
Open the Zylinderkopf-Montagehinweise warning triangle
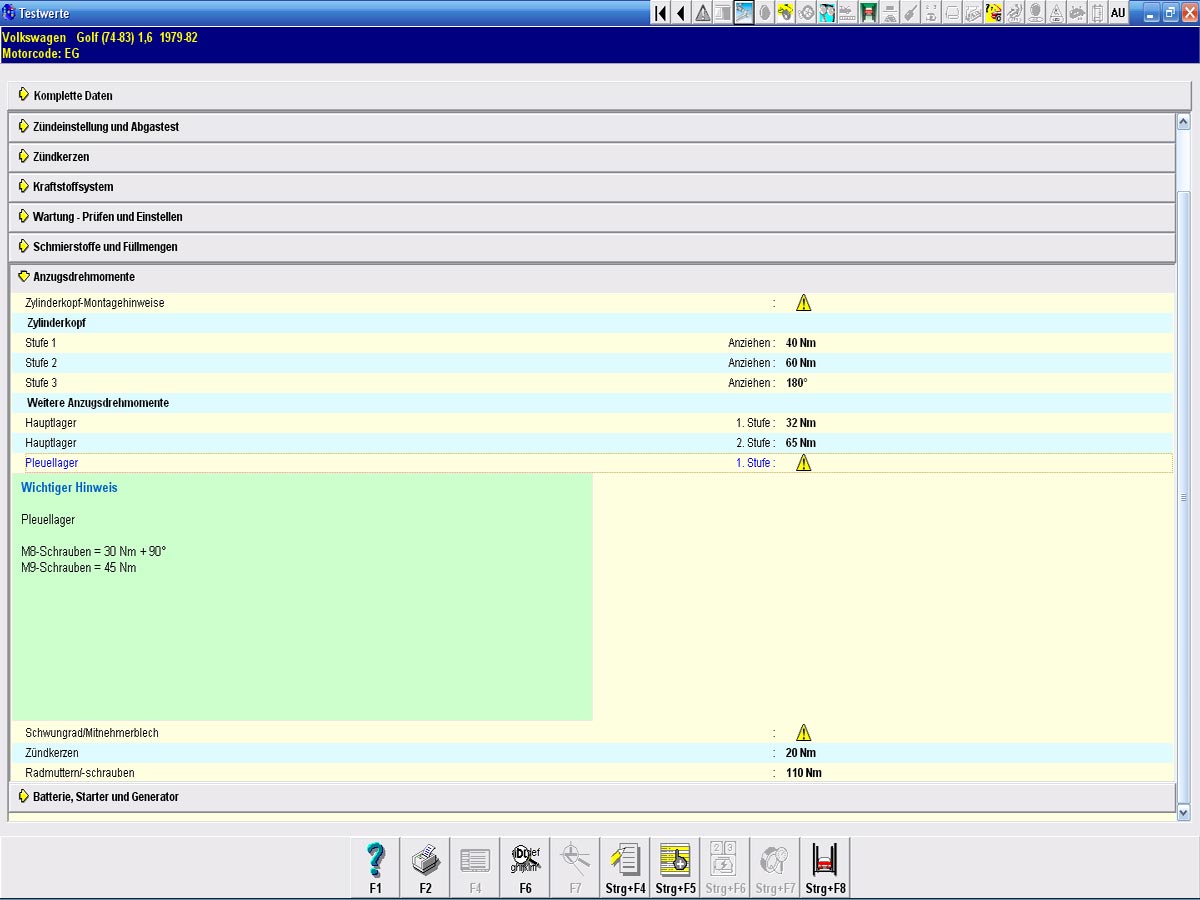pyautogui.click(x=803, y=303)
